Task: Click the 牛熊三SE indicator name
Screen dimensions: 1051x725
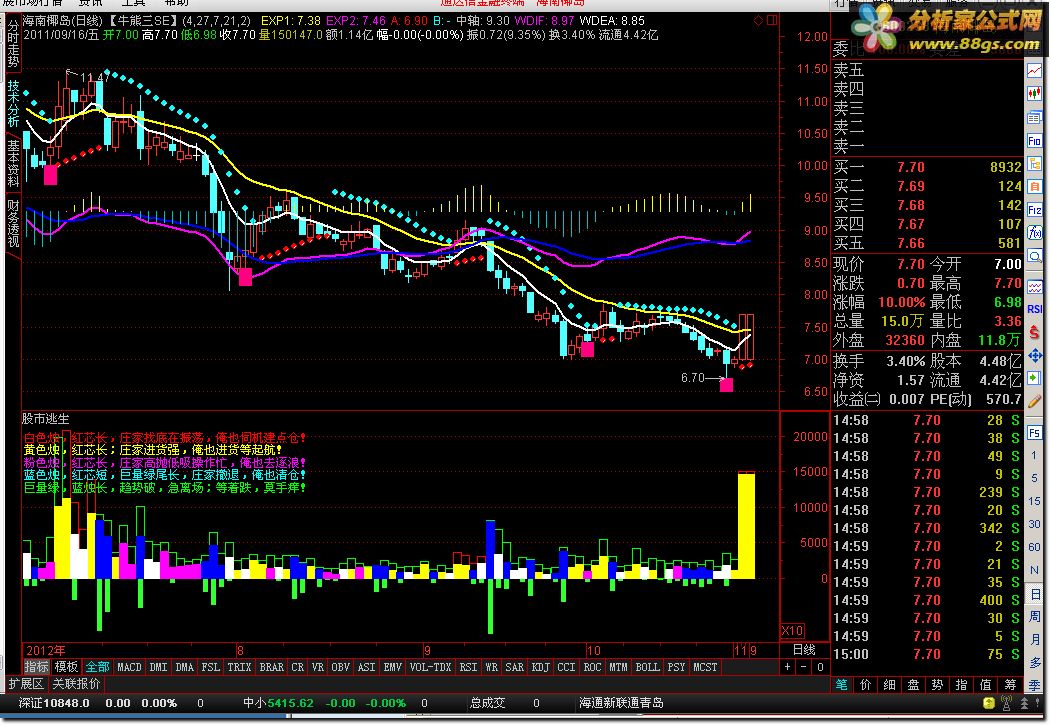Action: pyautogui.click(x=142, y=21)
